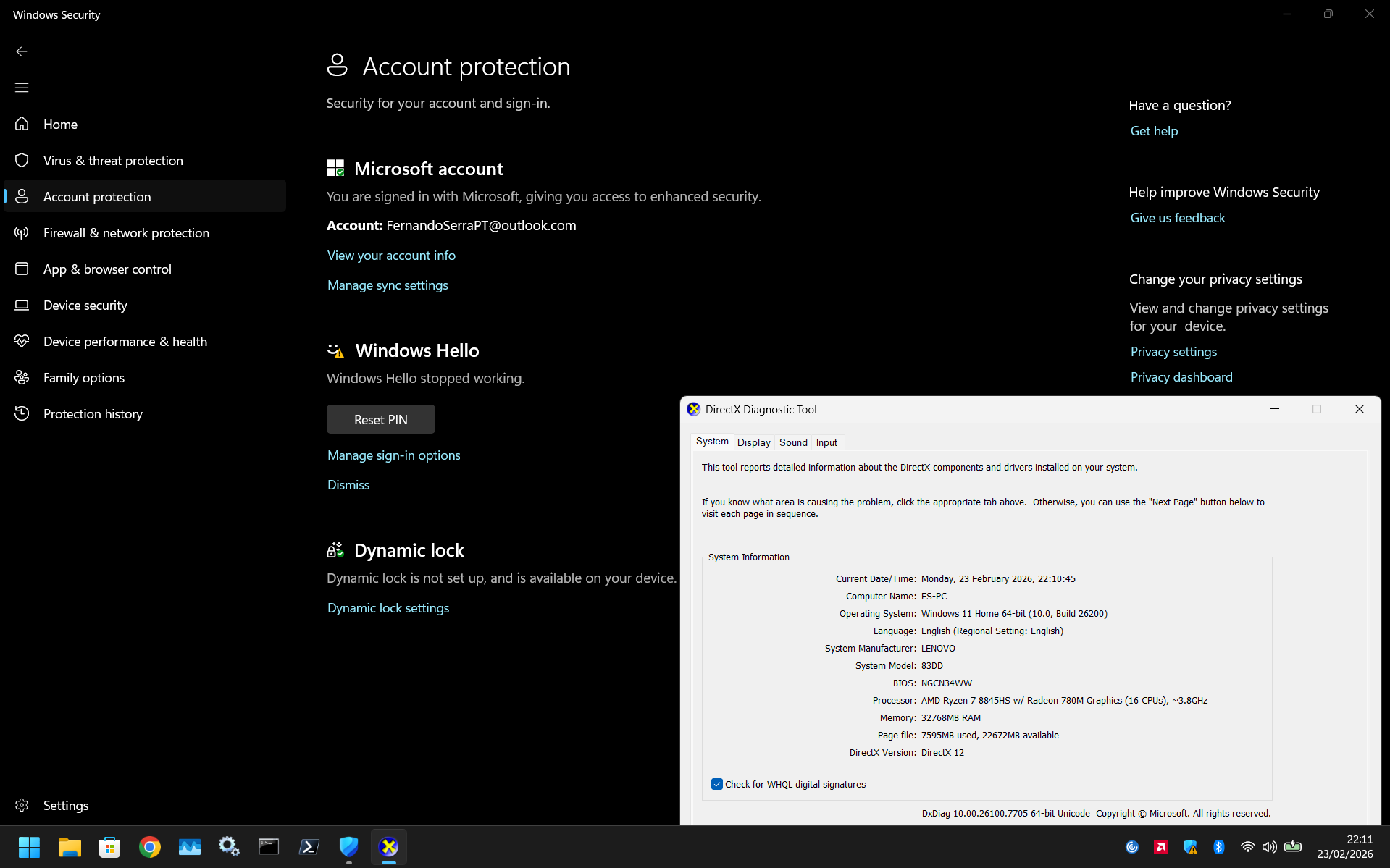1390x868 pixels.
Task: Open Google Chrome from the taskbar
Action: 150,846
